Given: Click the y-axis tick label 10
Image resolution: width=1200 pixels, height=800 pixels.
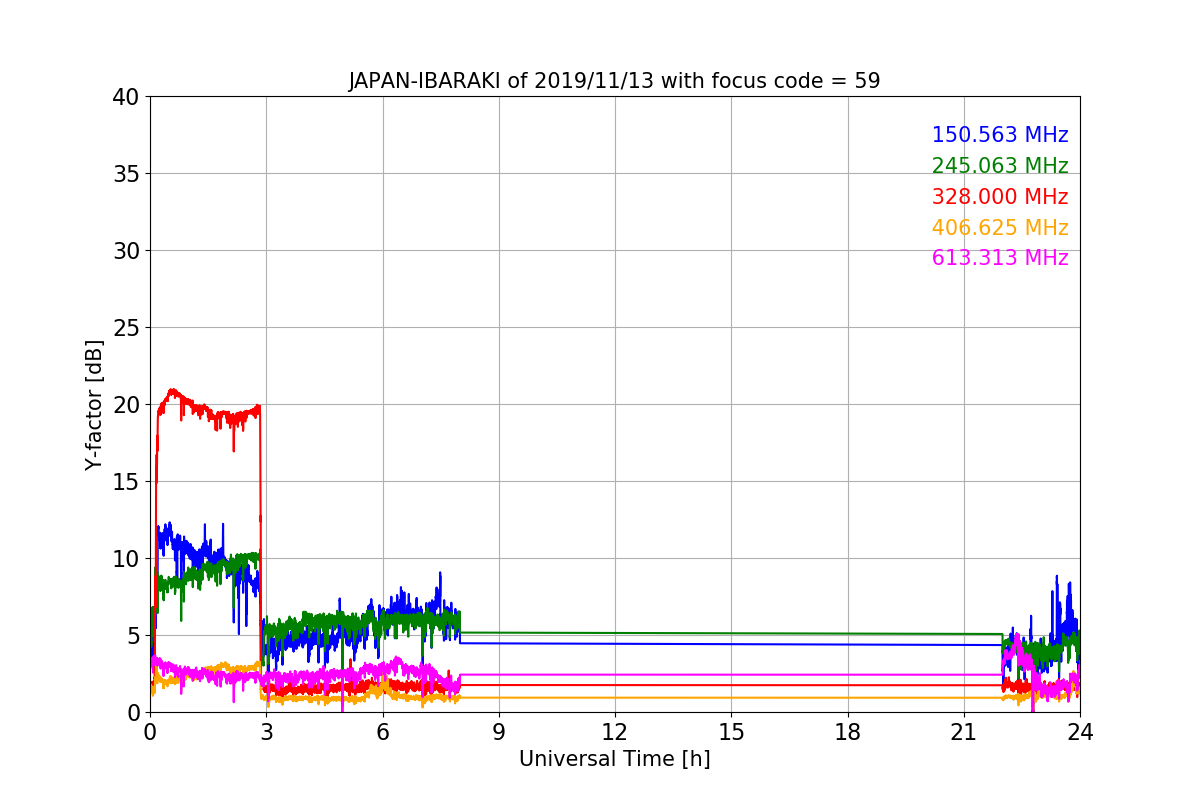Looking at the screenshot, I should [126, 559].
